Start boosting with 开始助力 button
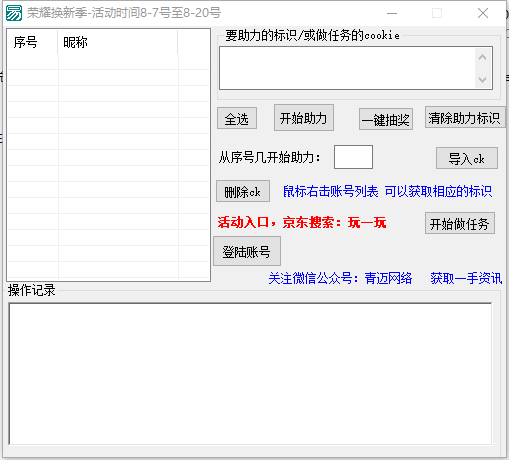This screenshot has width=509, height=460. (304, 118)
